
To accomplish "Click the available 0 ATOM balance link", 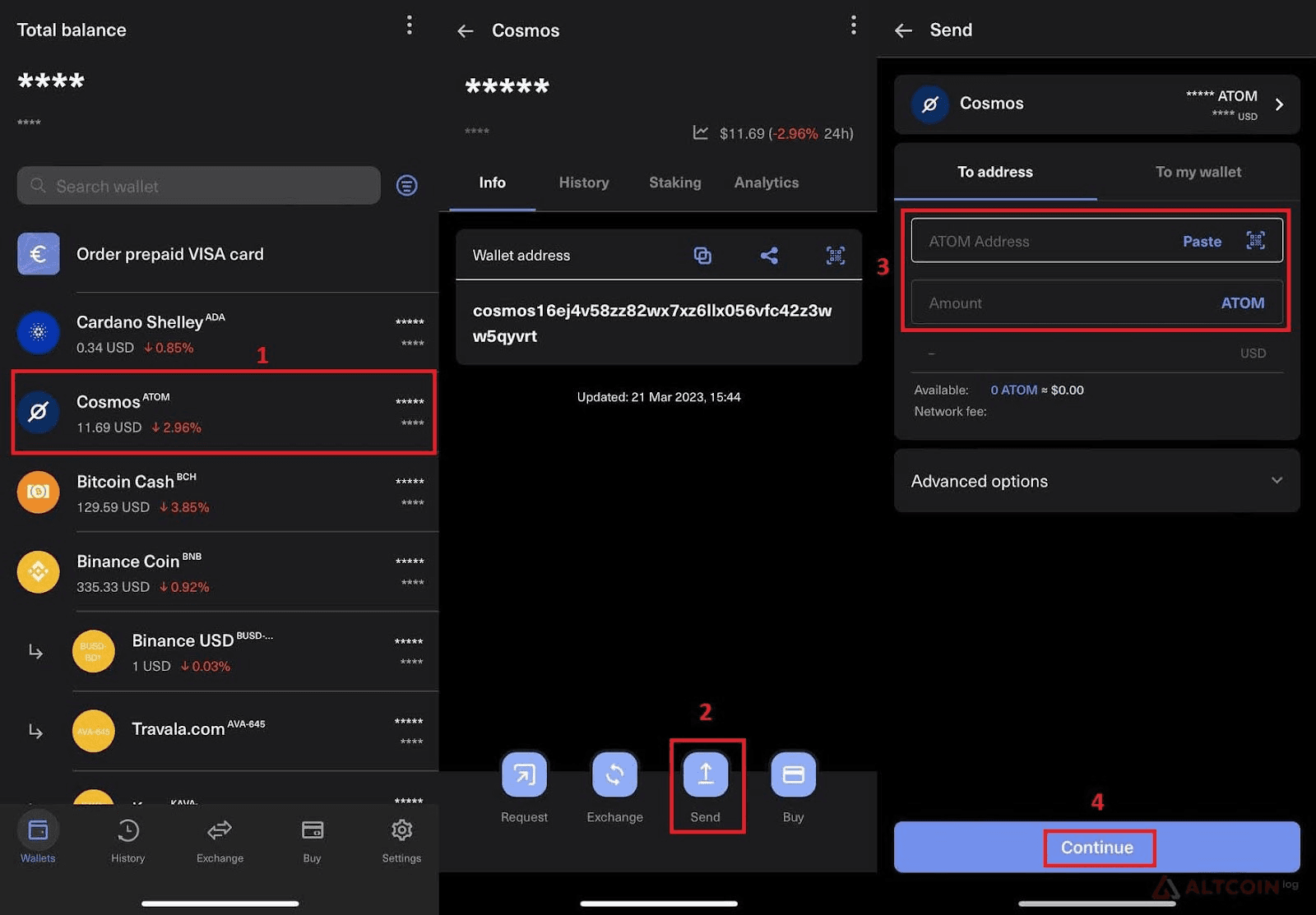I will click(x=1013, y=390).
